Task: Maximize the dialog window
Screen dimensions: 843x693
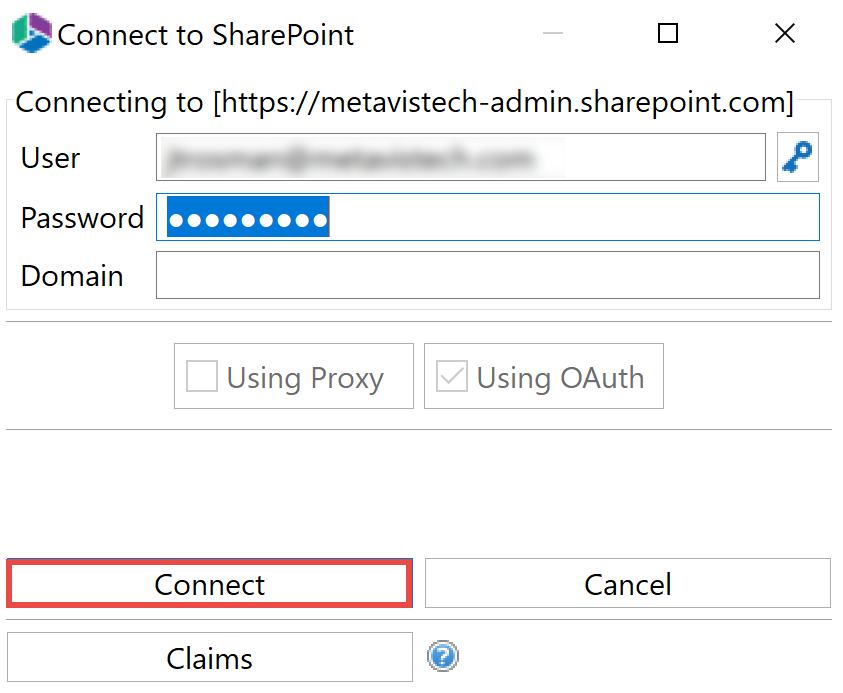Action: click(x=668, y=33)
